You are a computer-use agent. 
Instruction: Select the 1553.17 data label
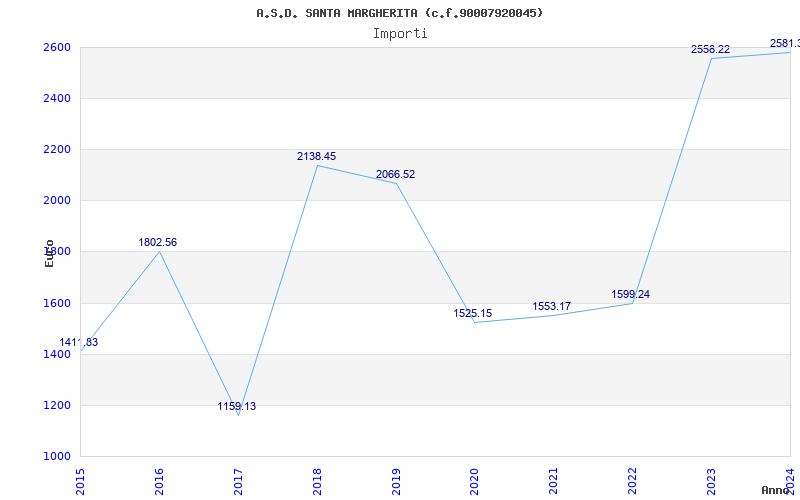coord(552,306)
